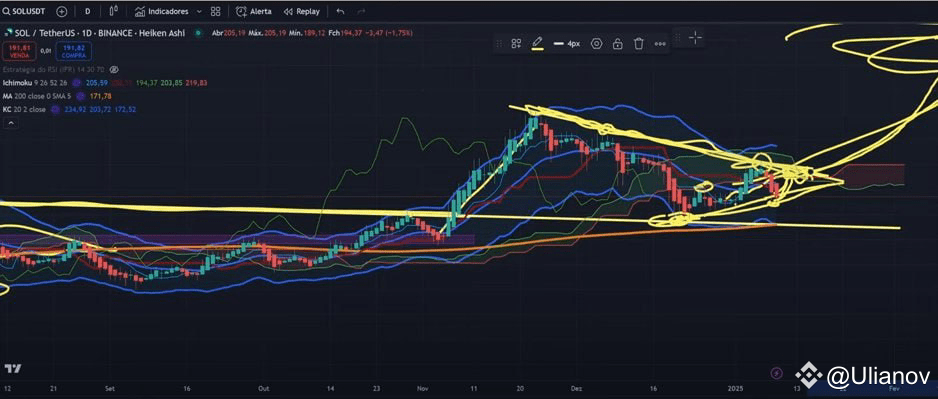Select the MA 200 close indicator legend
938x399 pixels.
tap(38, 96)
